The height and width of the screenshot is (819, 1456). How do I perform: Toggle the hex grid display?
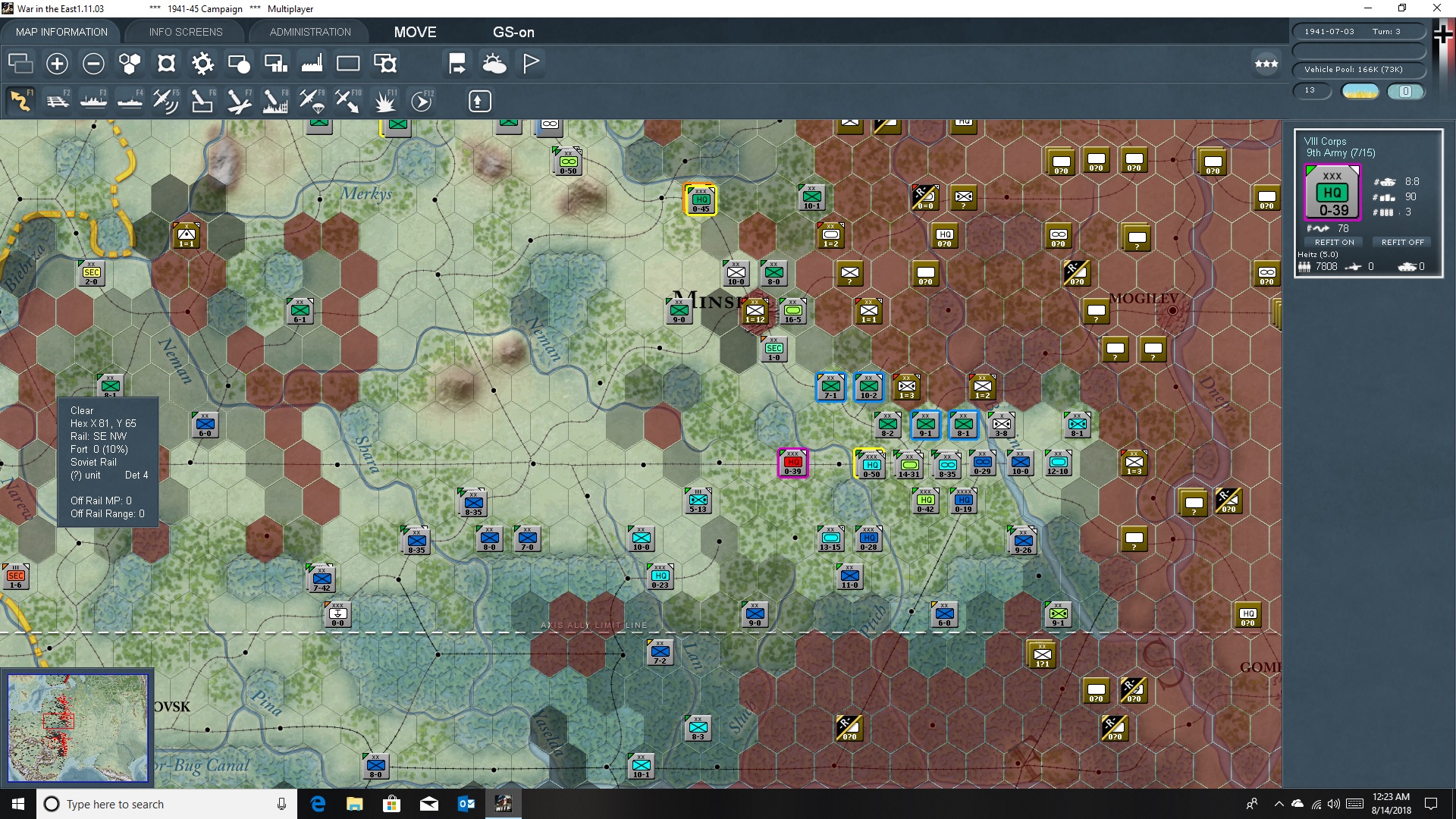(130, 64)
